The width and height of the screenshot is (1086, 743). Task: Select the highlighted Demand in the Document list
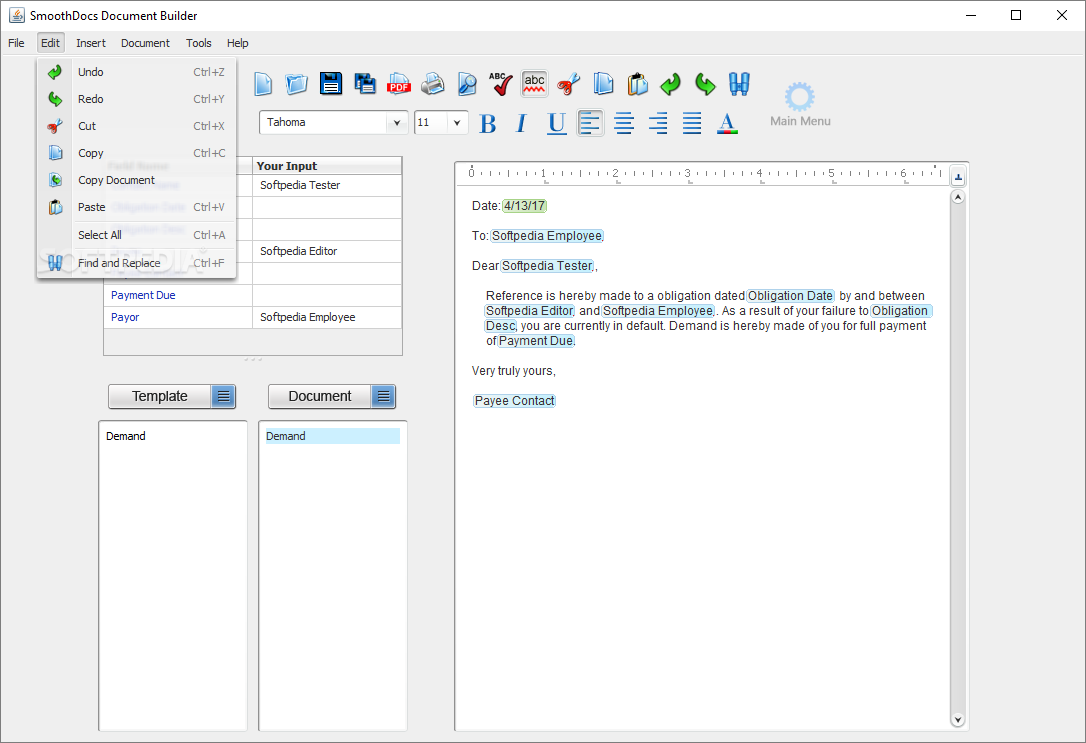332,436
